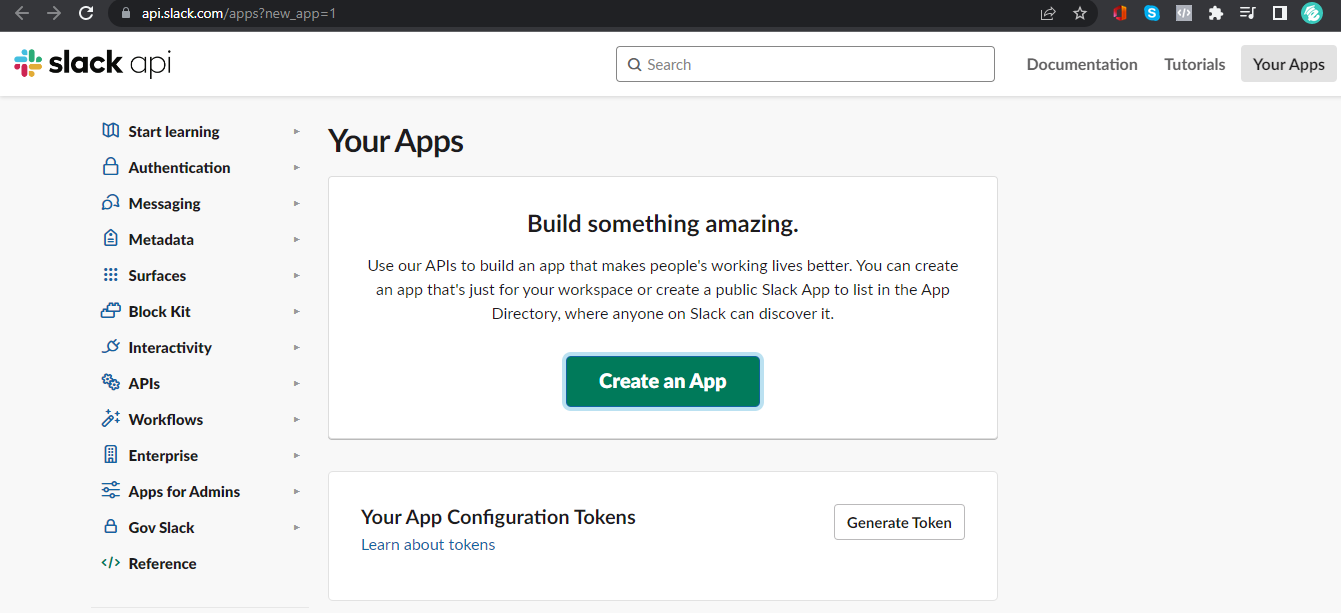Open the Office extension icon
1341x613 pixels.
click(x=1120, y=13)
